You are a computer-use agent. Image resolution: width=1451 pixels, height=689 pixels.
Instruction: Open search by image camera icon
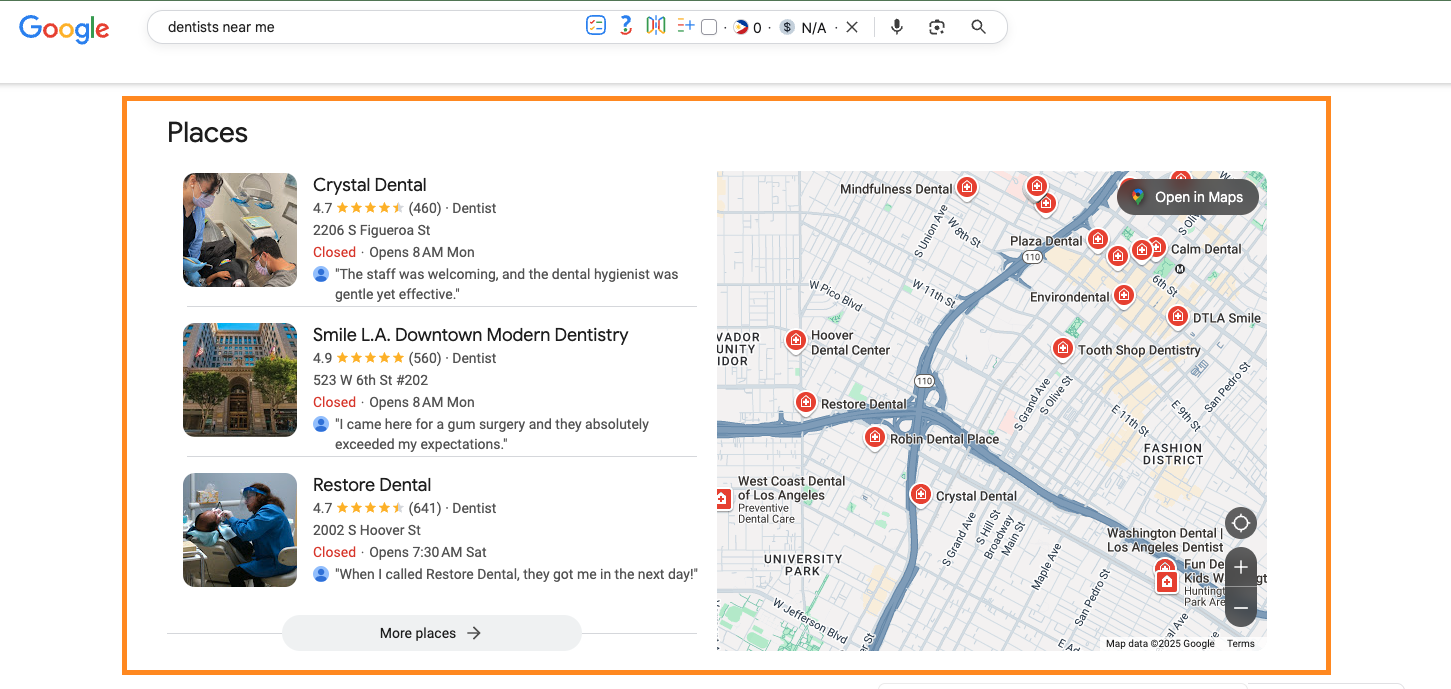(x=937, y=28)
